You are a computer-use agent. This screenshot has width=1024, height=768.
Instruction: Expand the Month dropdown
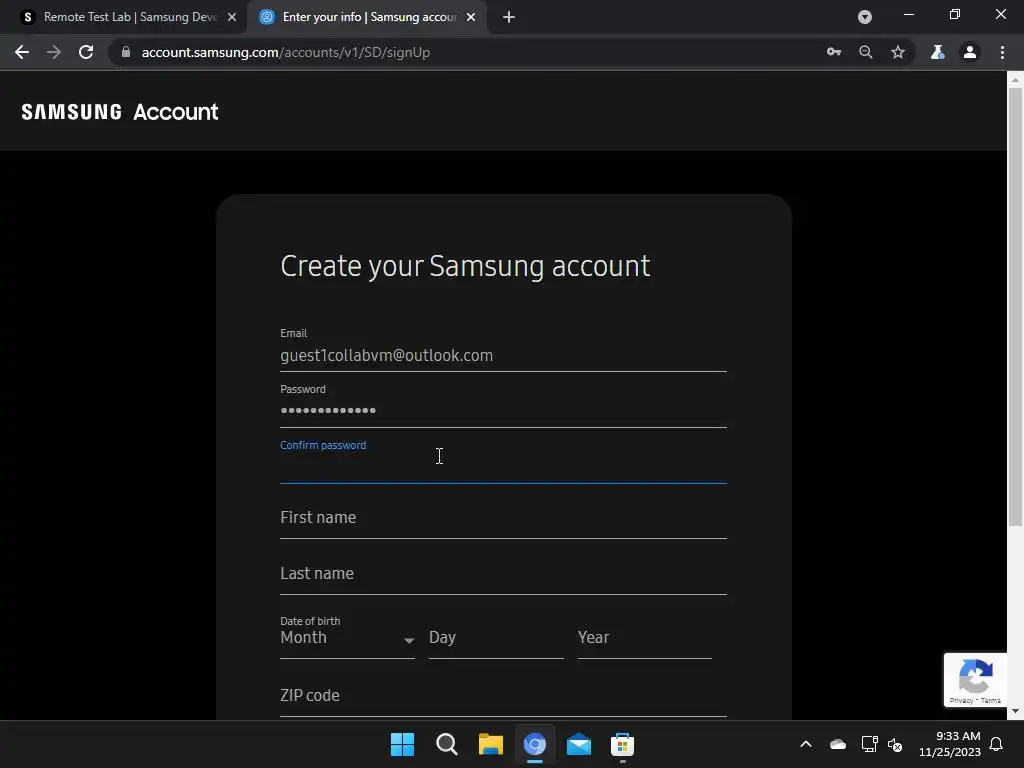(x=347, y=638)
